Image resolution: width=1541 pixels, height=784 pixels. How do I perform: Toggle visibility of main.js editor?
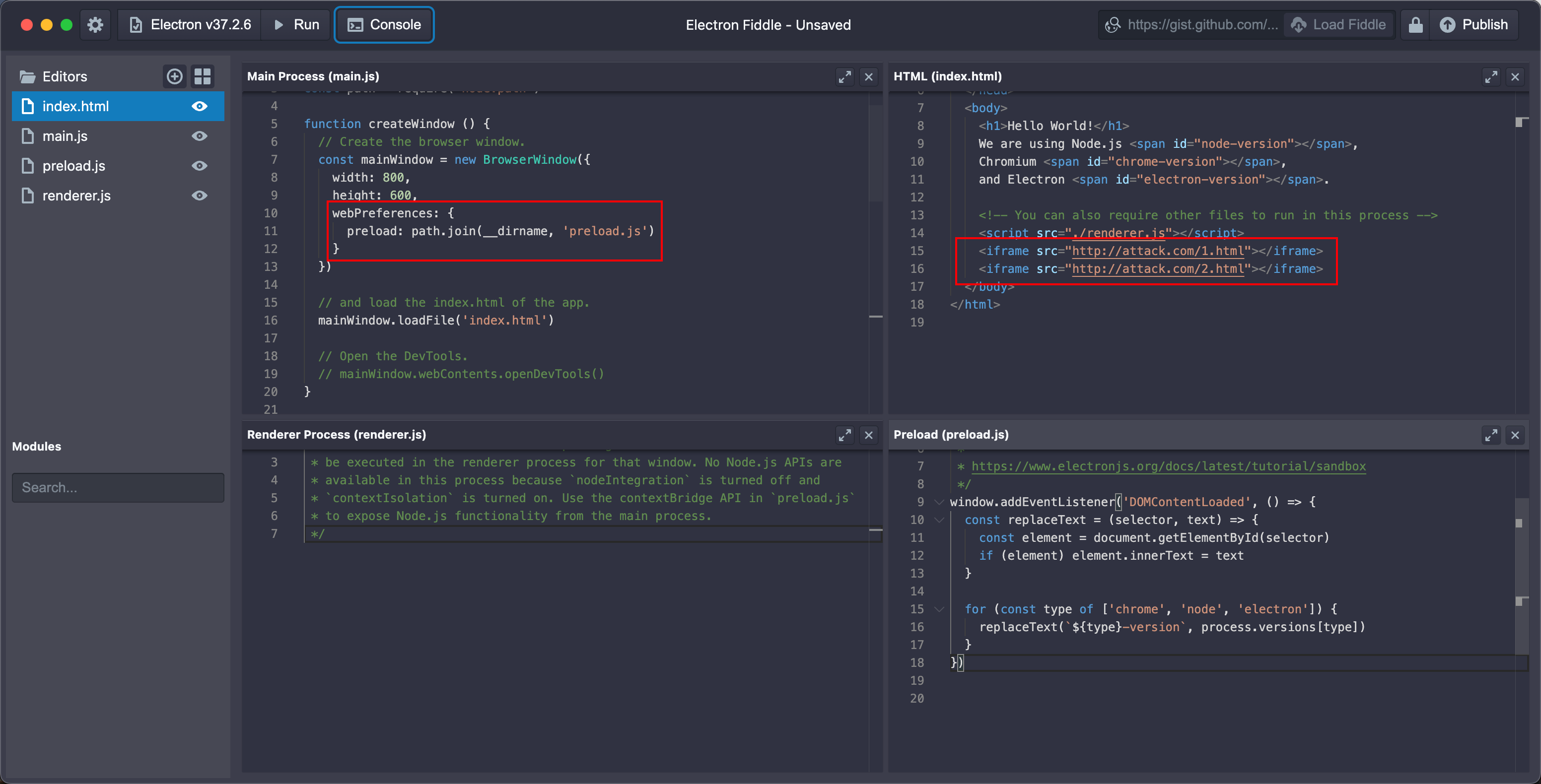pos(199,136)
